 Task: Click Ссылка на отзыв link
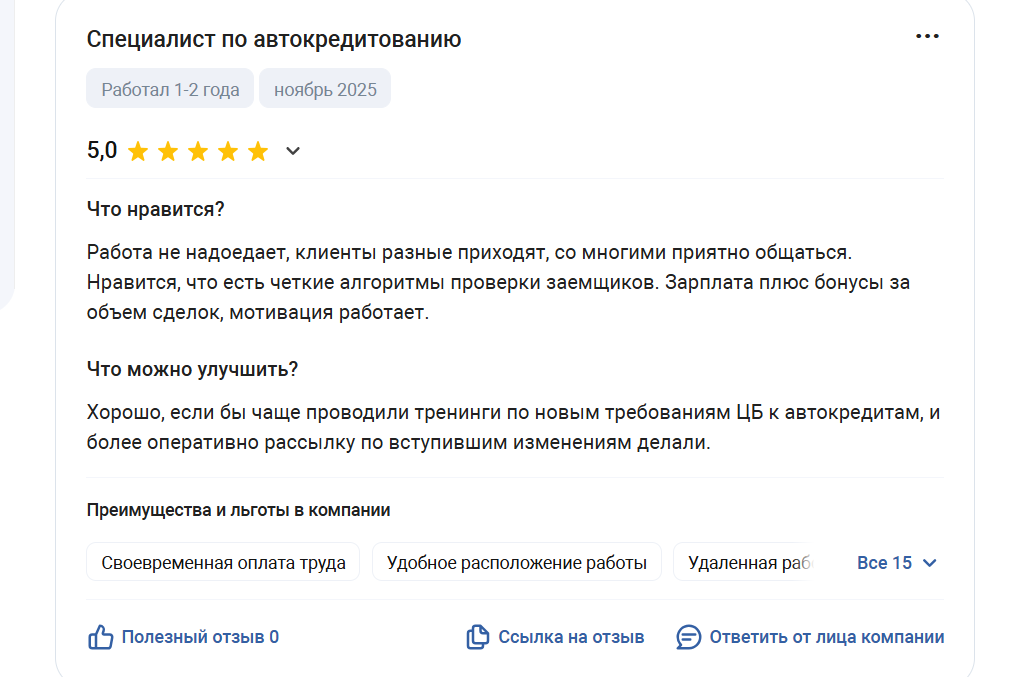coord(571,637)
